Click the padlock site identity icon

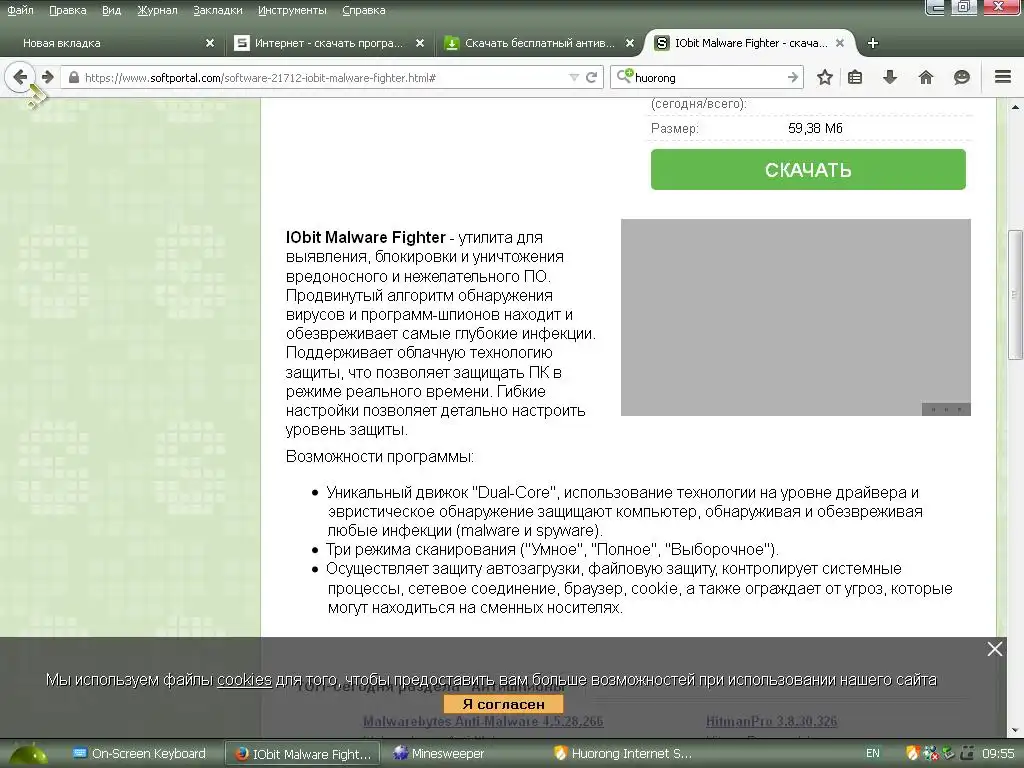click(x=74, y=78)
